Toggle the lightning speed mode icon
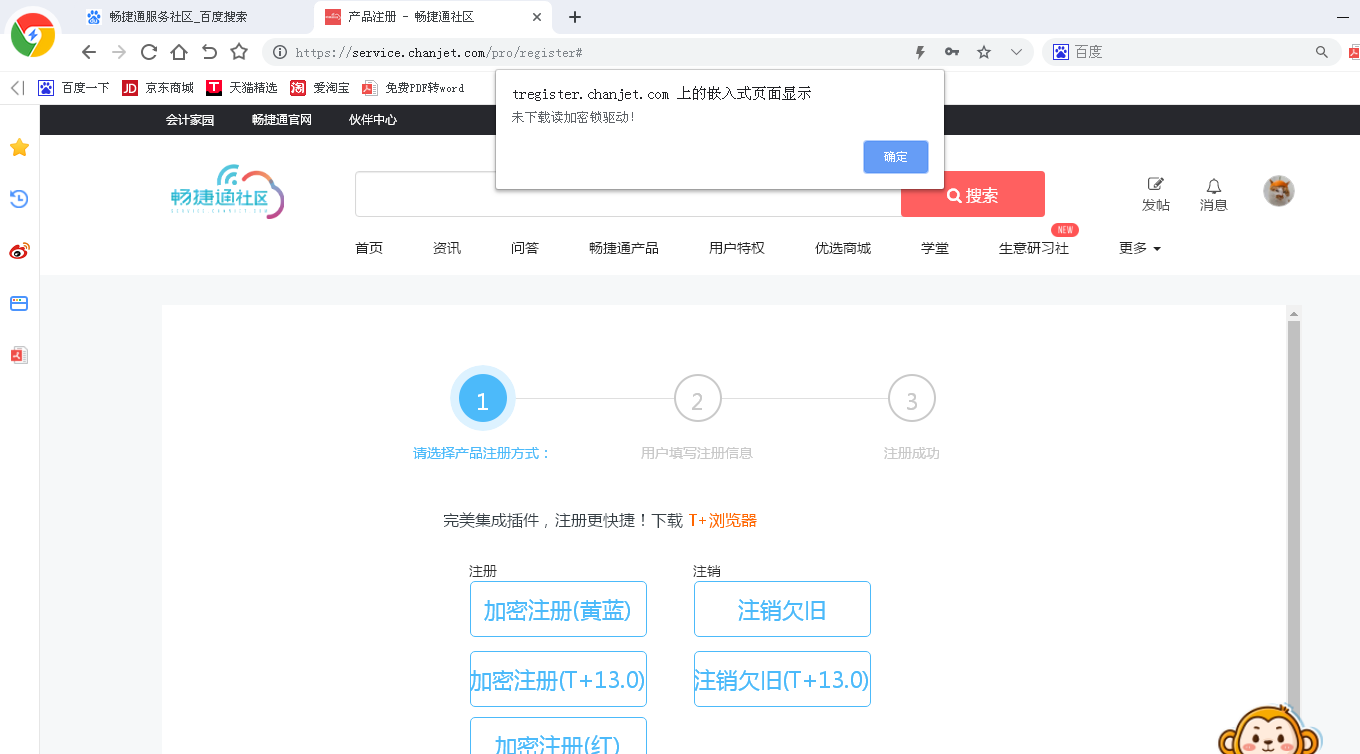1360x754 pixels. (x=921, y=52)
